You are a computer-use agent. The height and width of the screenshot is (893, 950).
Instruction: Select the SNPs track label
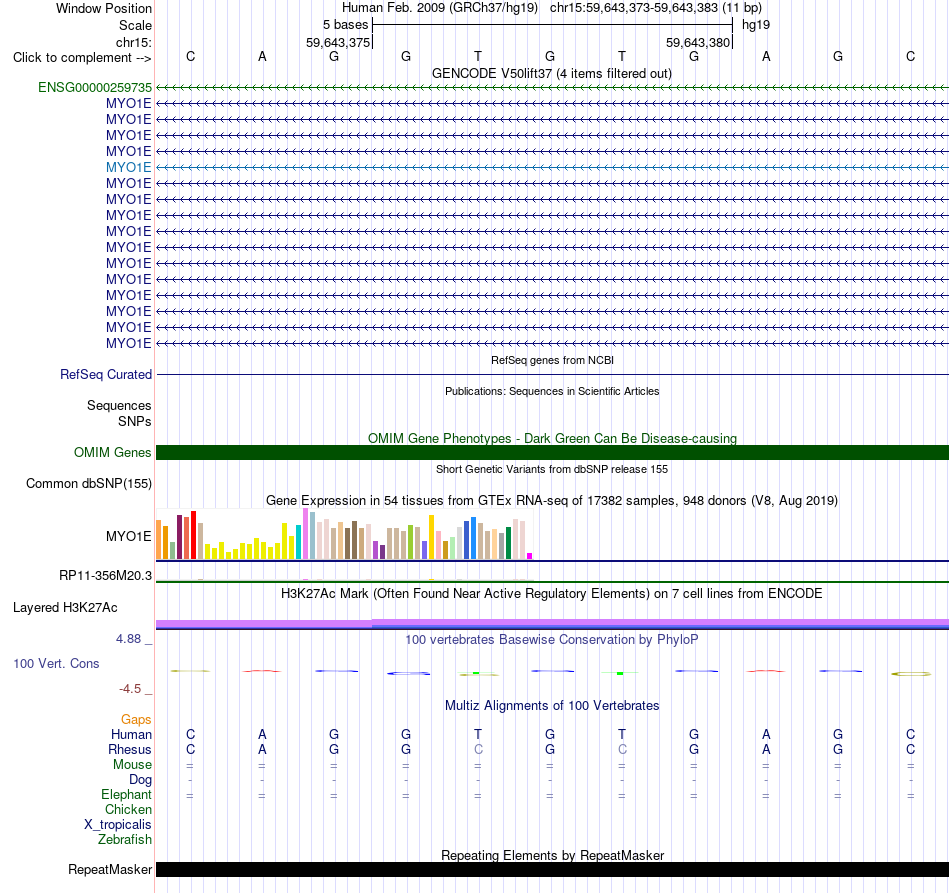(135, 421)
